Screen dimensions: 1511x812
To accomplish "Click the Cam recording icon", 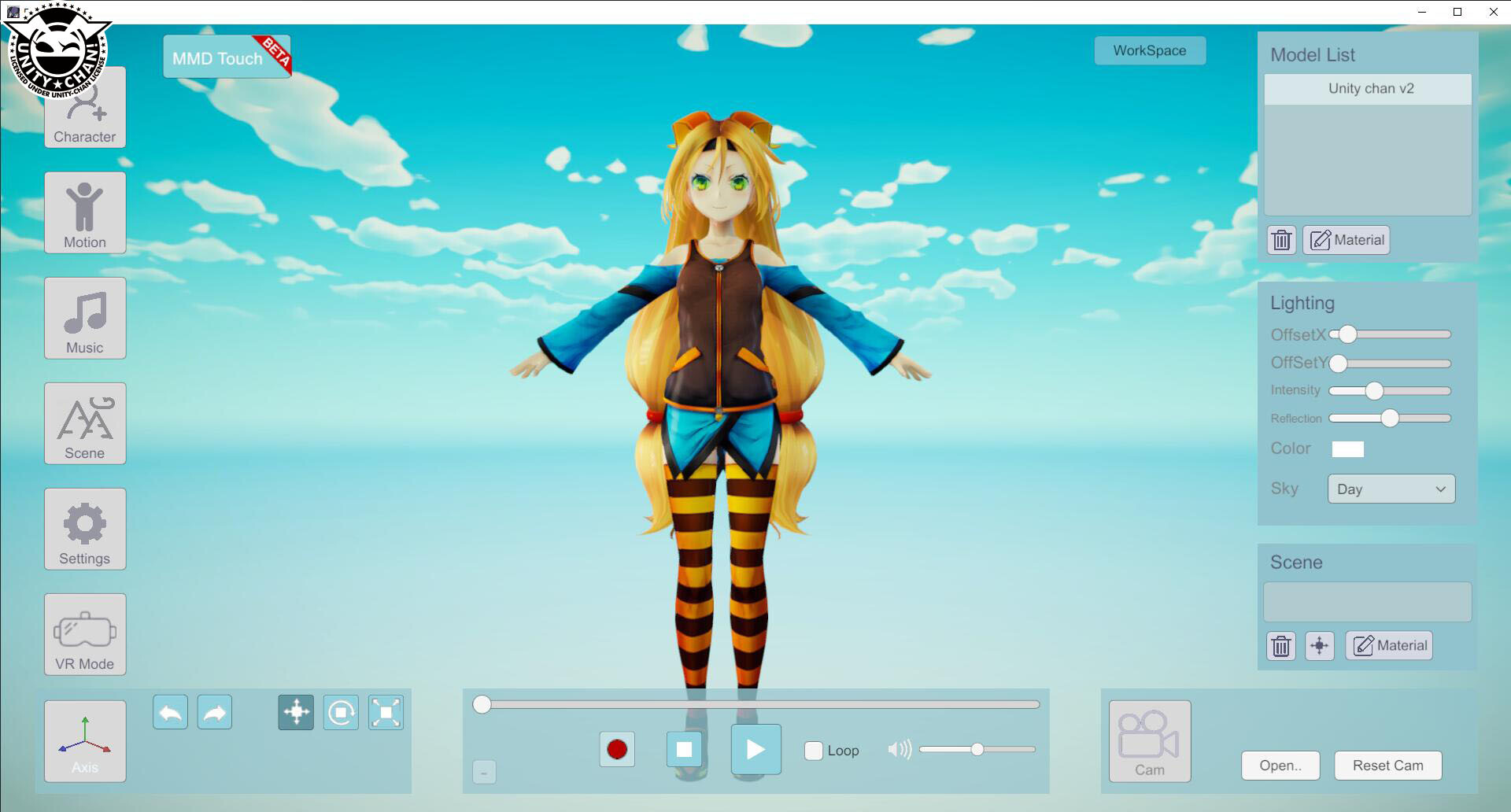I will (1148, 740).
